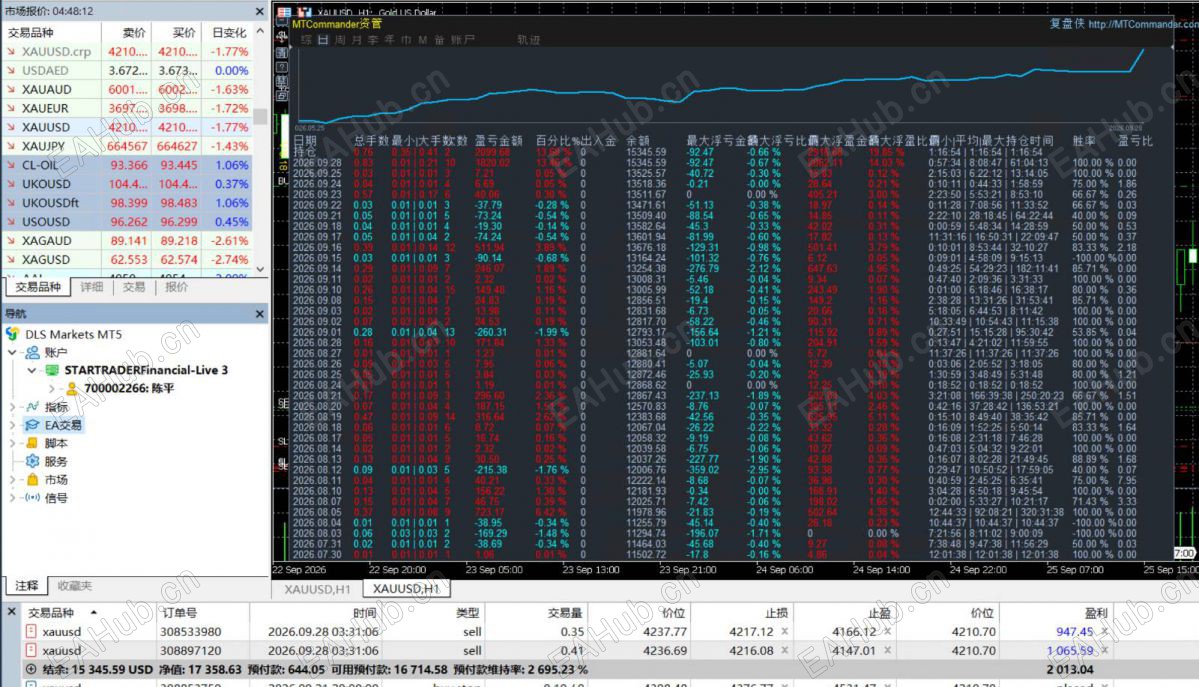Viewport: 1199px width, 687px height.
Task: Click the EA交易 graduation cap icon
Action: [32, 425]
